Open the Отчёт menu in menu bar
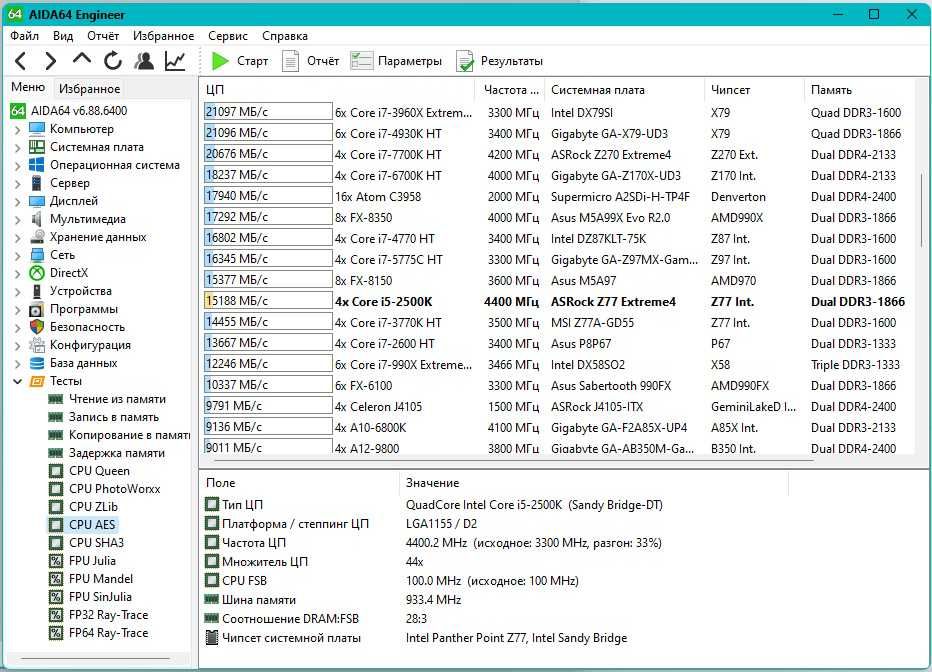 coord(103,36)
